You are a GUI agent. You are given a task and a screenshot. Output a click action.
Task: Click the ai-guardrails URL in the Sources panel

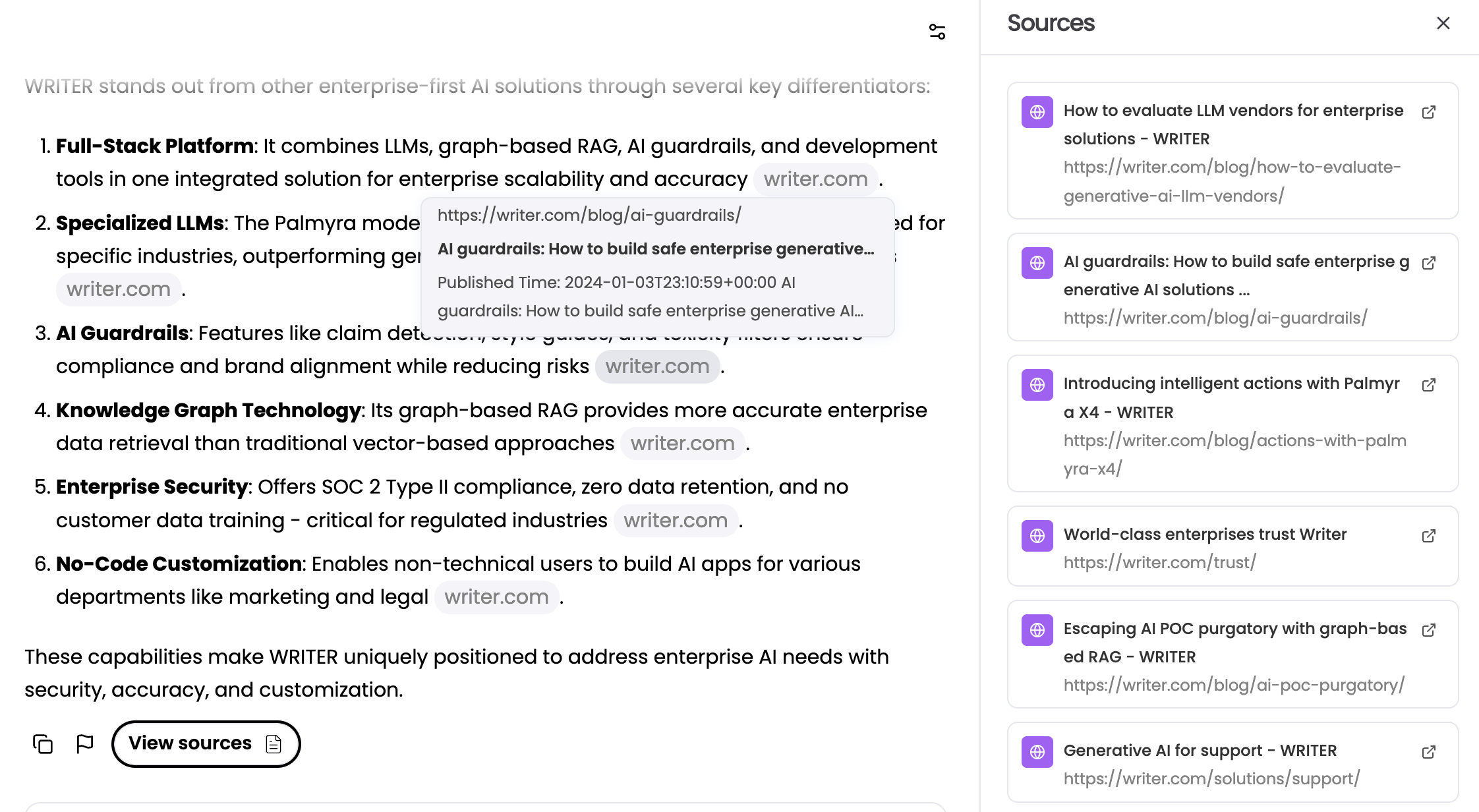(x=1215, y=318)
